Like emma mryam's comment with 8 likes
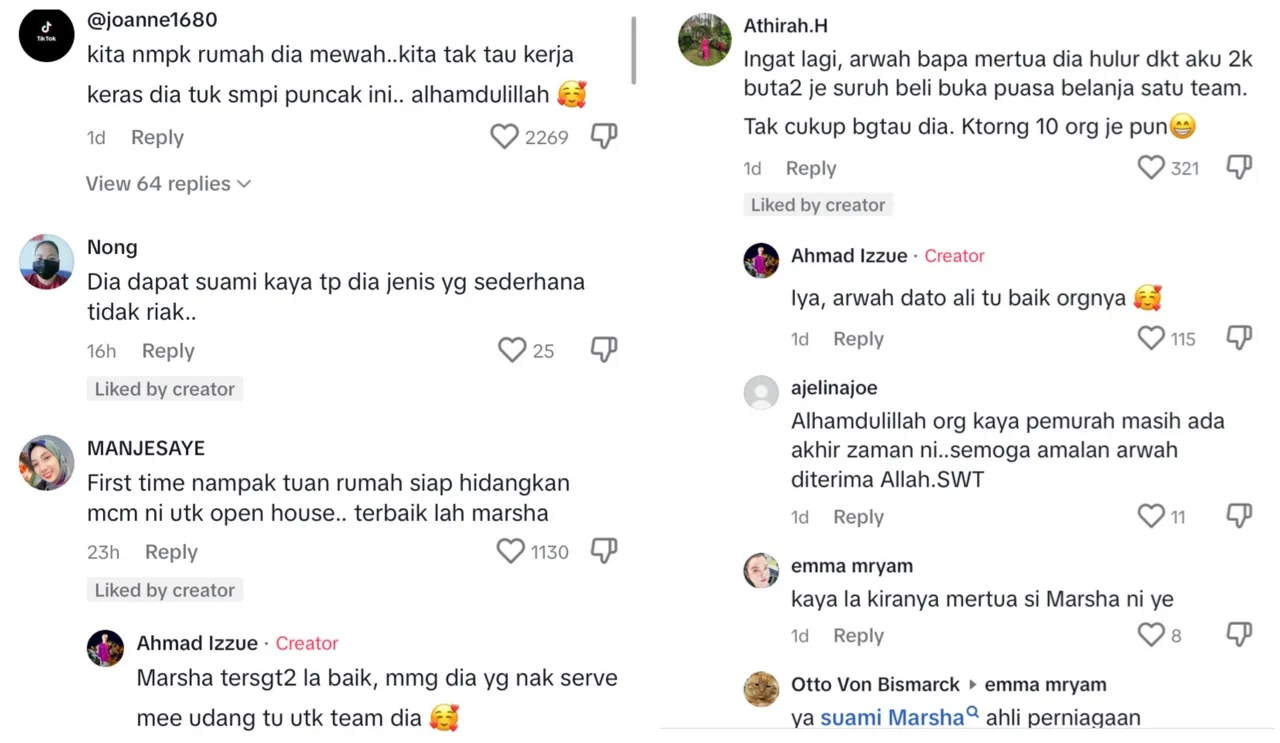 [x=1151, y=634]
